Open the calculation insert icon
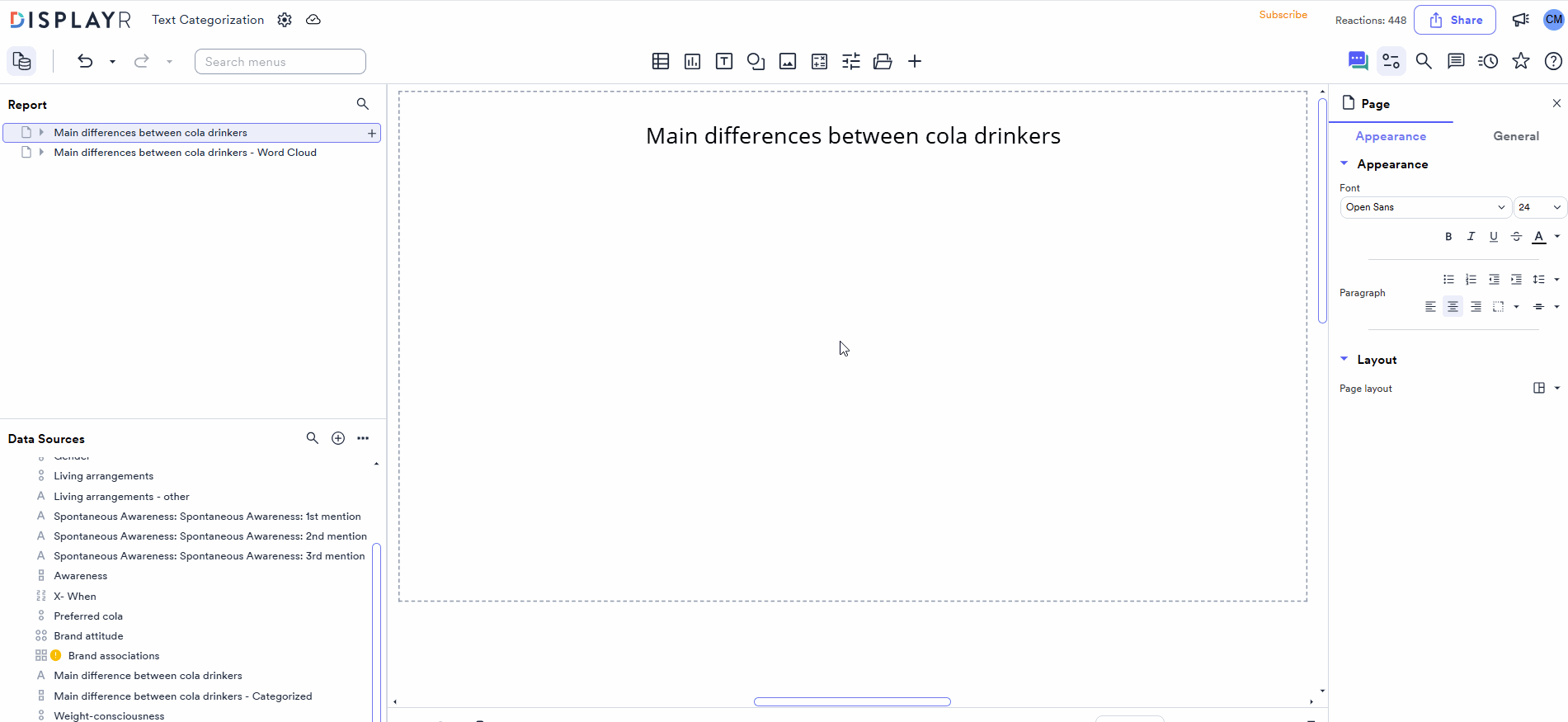 819,61
